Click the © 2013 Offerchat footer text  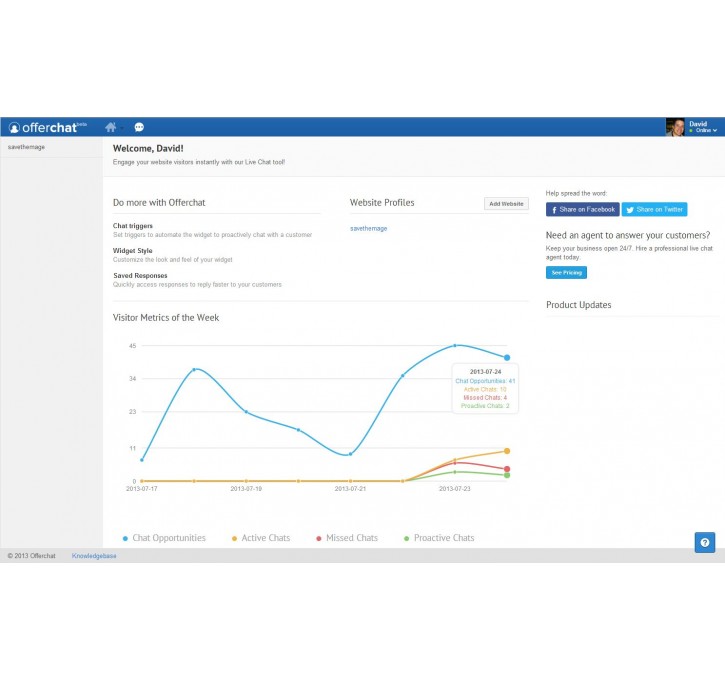[x=31, y=556]
